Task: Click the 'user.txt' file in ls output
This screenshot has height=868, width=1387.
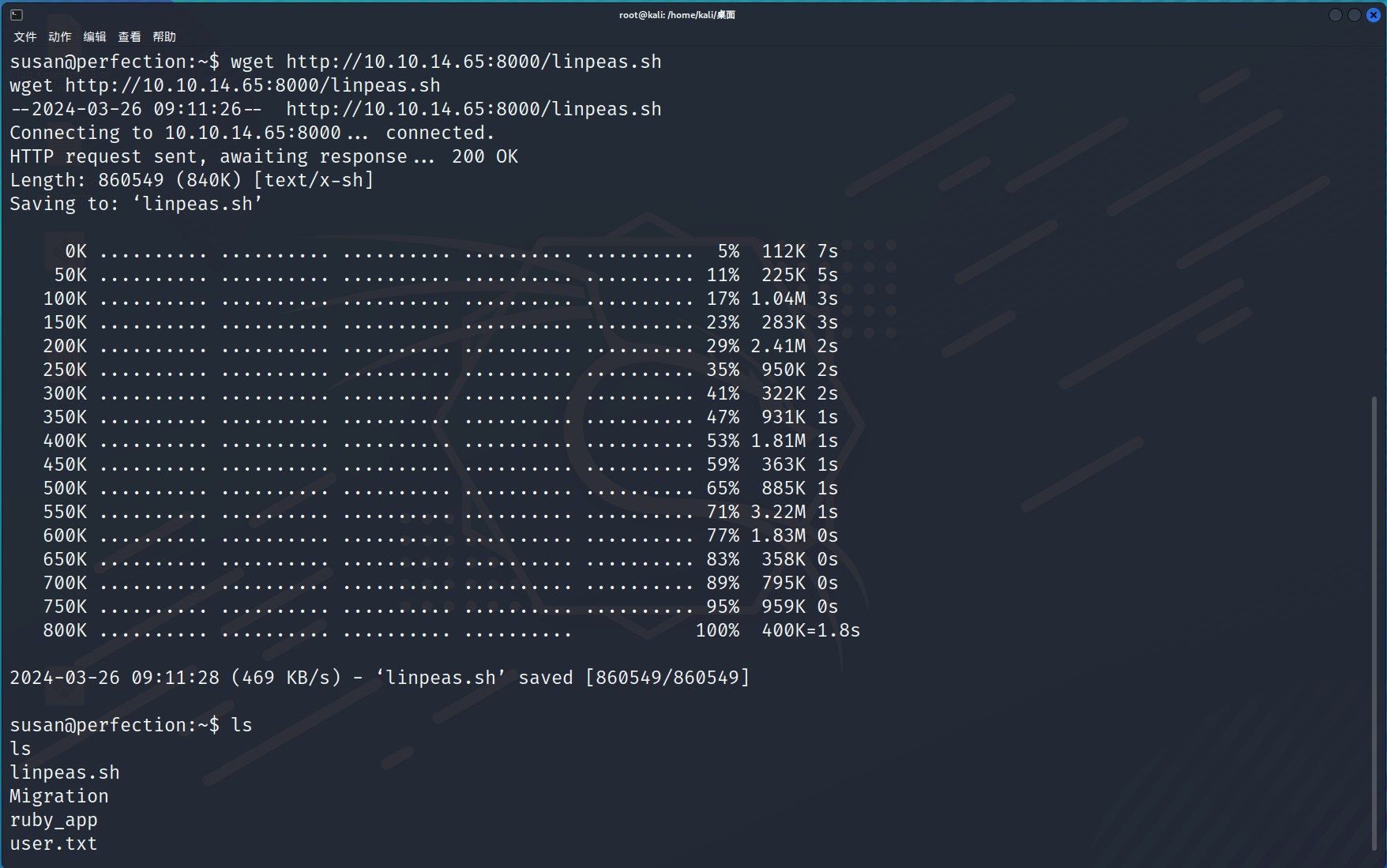Action: click(54, 844)
